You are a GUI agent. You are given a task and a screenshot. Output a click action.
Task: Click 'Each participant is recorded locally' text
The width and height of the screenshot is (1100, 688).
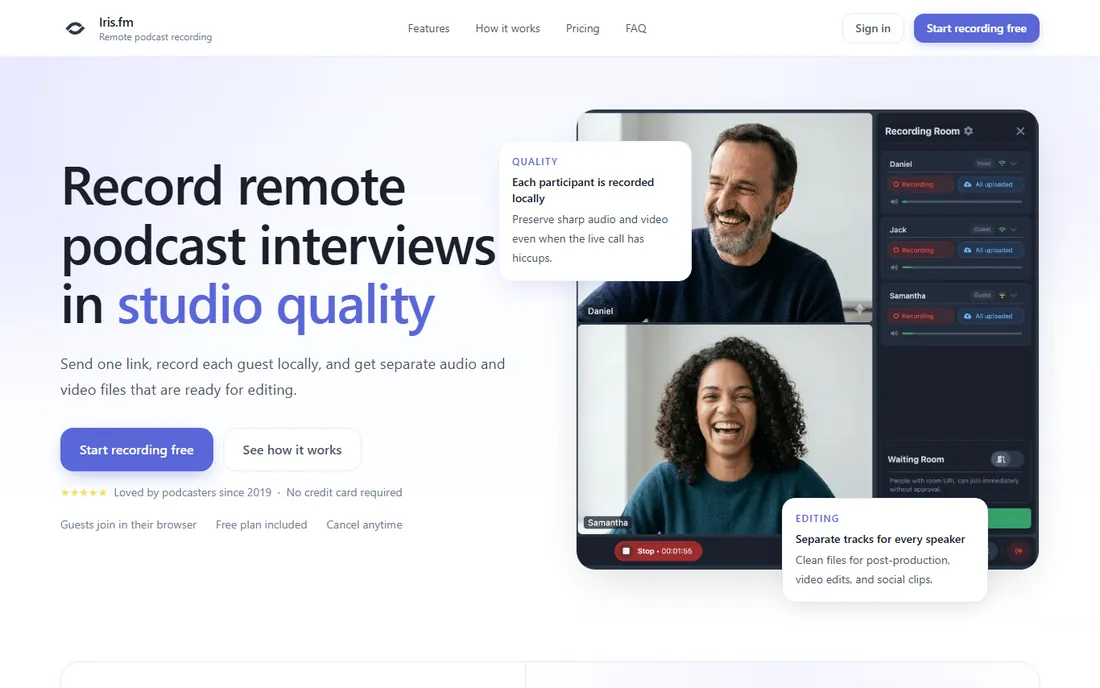click(583, 190)
